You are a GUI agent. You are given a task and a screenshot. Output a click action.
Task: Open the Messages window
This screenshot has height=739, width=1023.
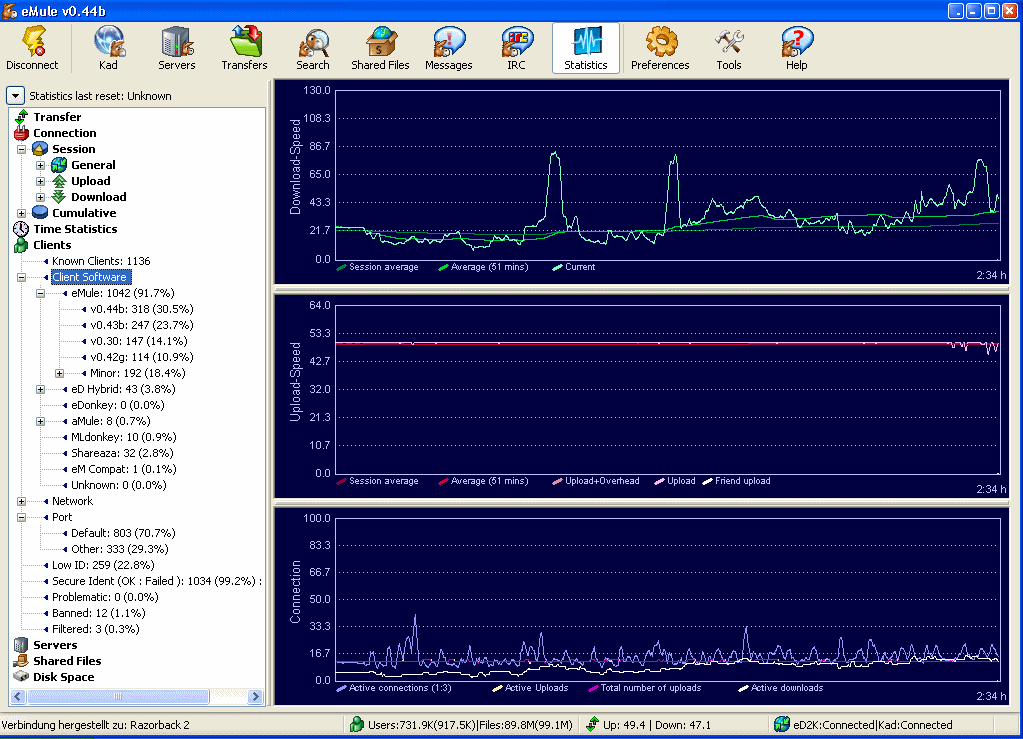(448, 47)
